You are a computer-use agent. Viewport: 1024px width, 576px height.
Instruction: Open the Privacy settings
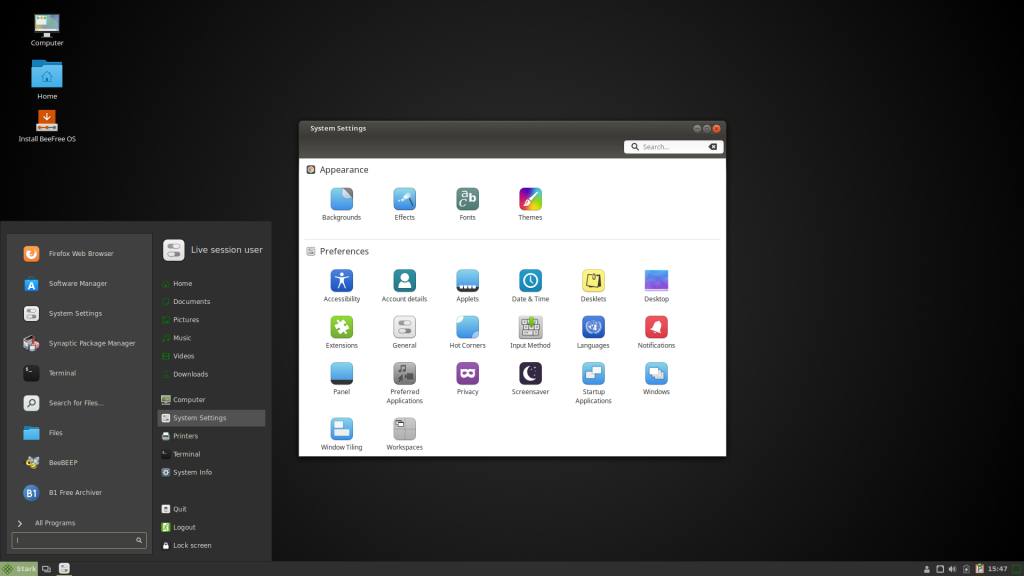[467, 375]
